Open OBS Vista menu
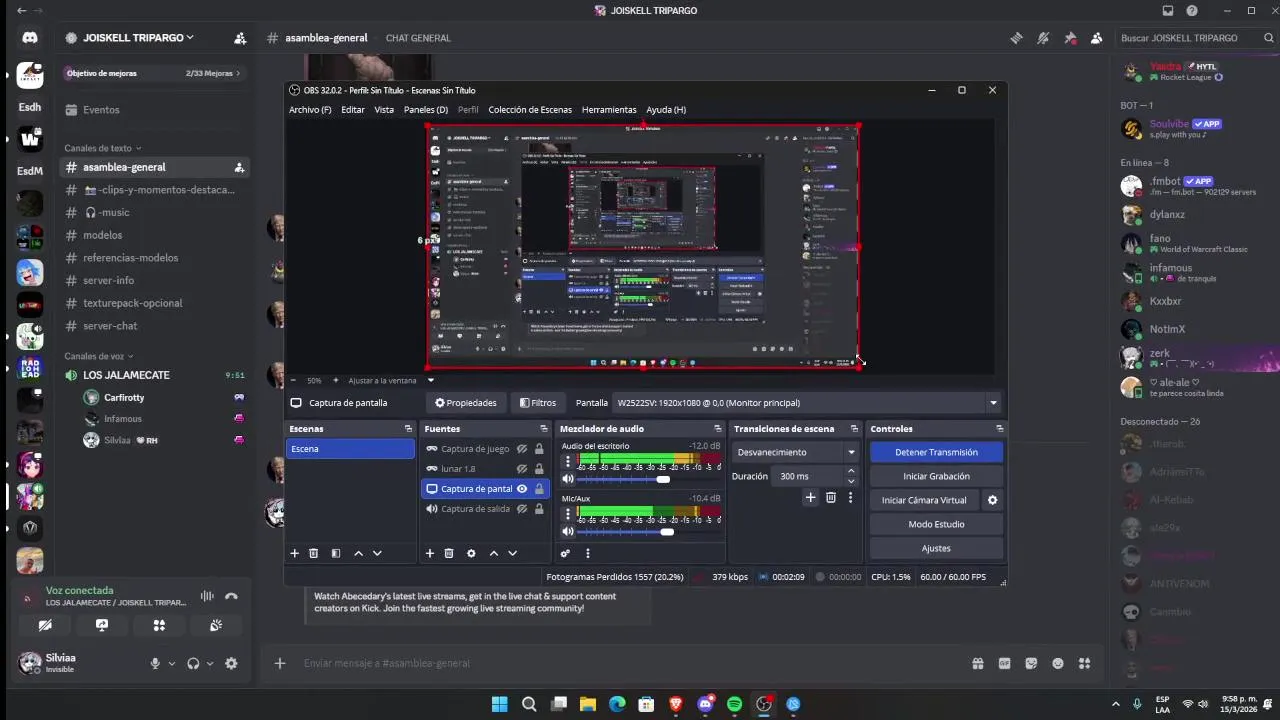This screenshot has height=720, width=1280. pyautogui.click(x=384, y=110)
